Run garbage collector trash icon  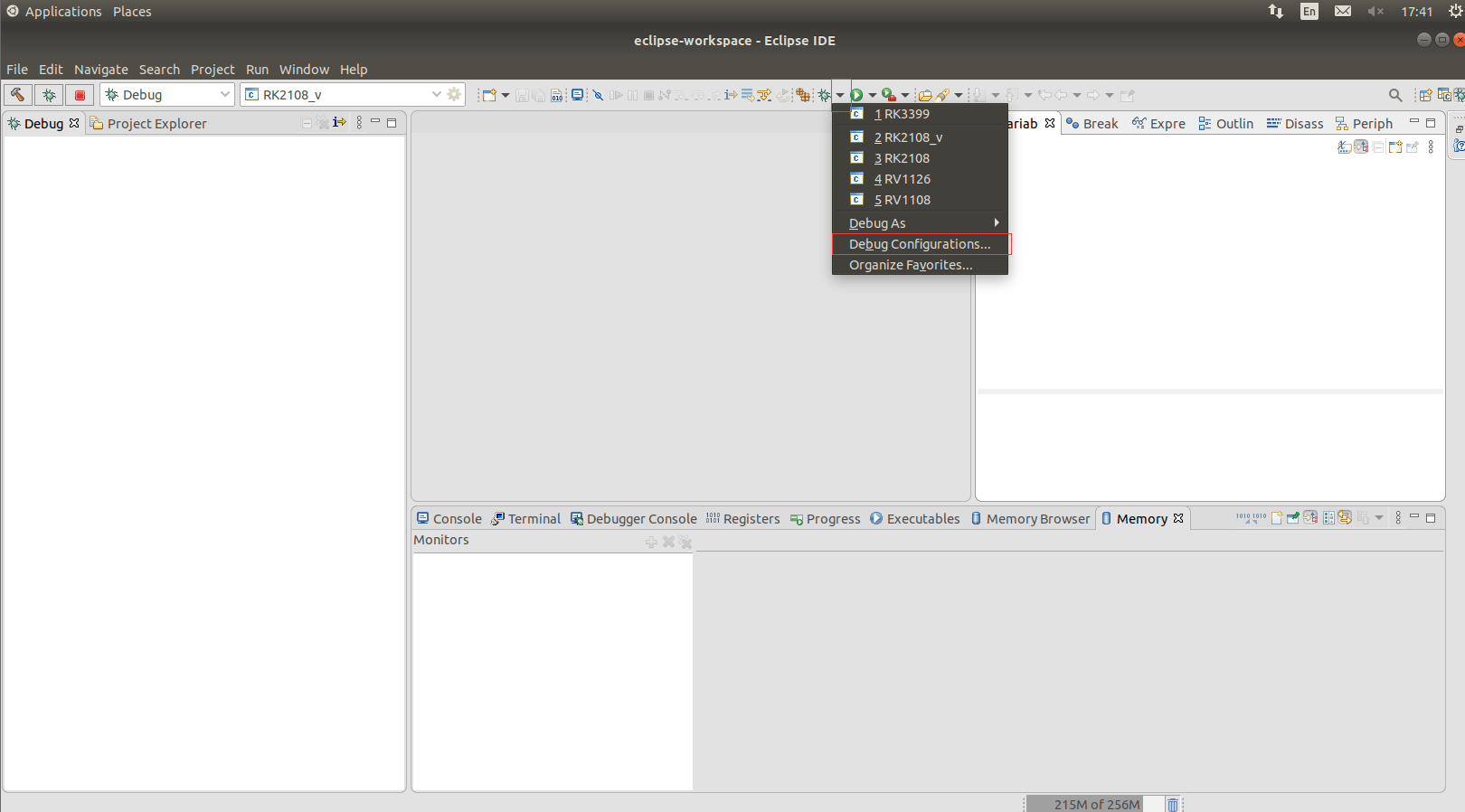(1173, 805)
